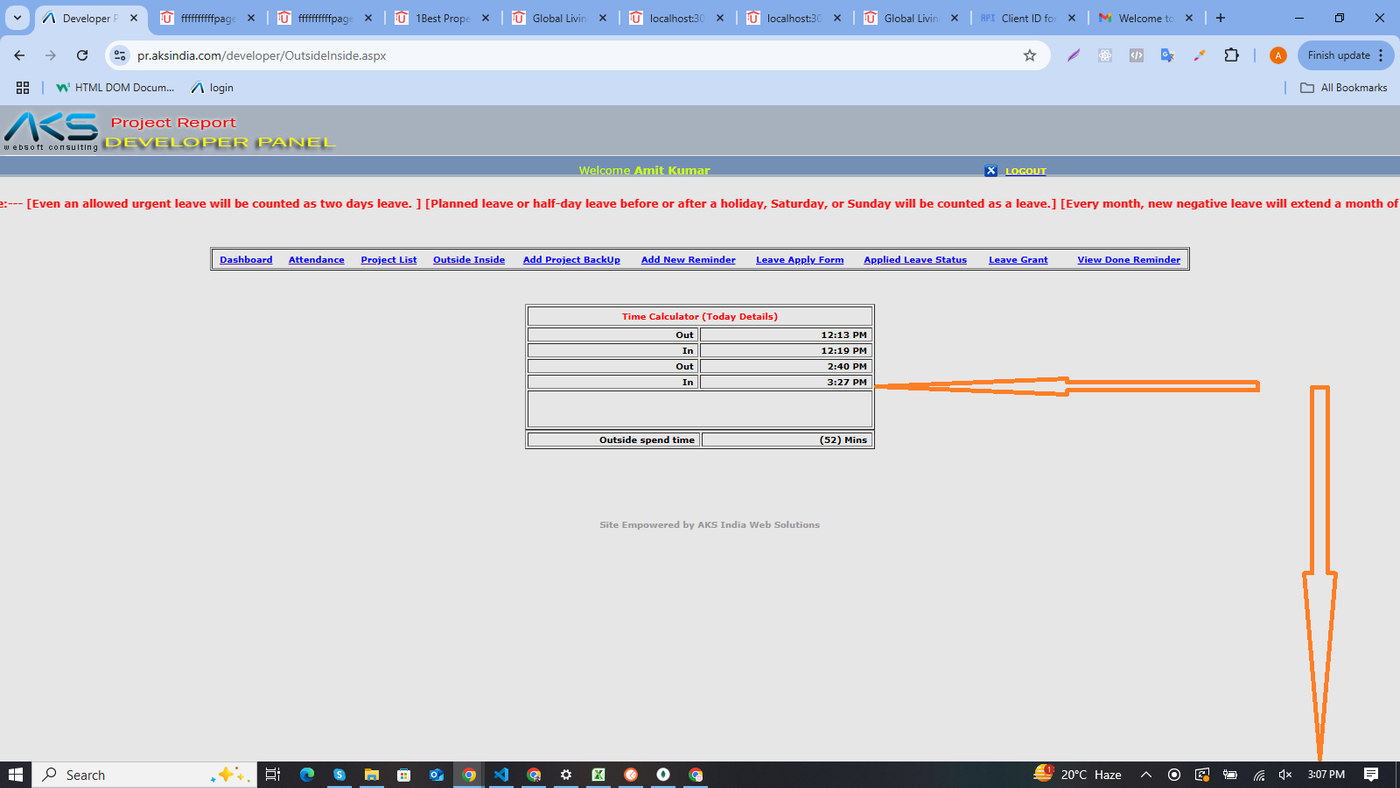
Task: Show hidden system tray icons
Action: (x=1146, y=775)
